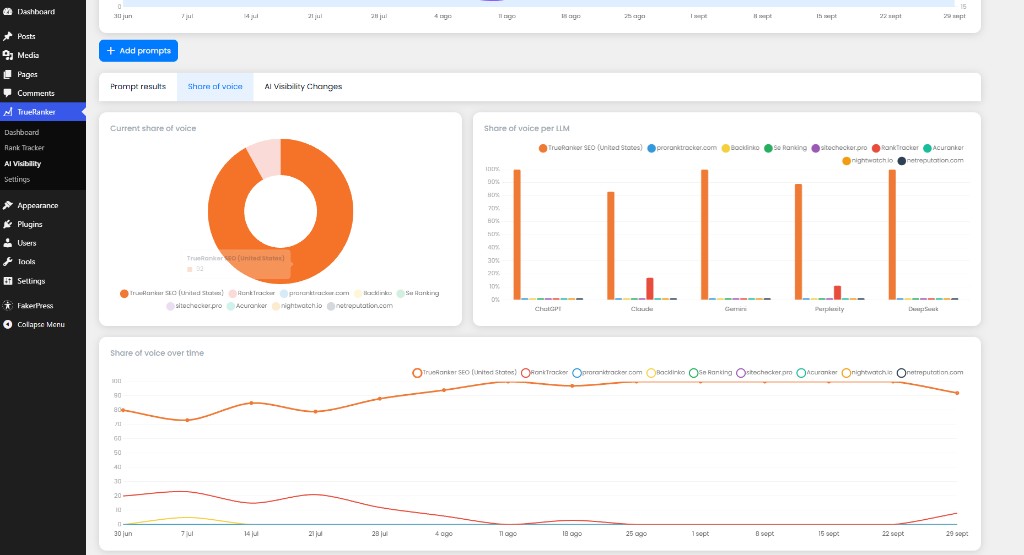
Task: Collapse the admin menu with the arrow icon
Action: pos(8,325)
